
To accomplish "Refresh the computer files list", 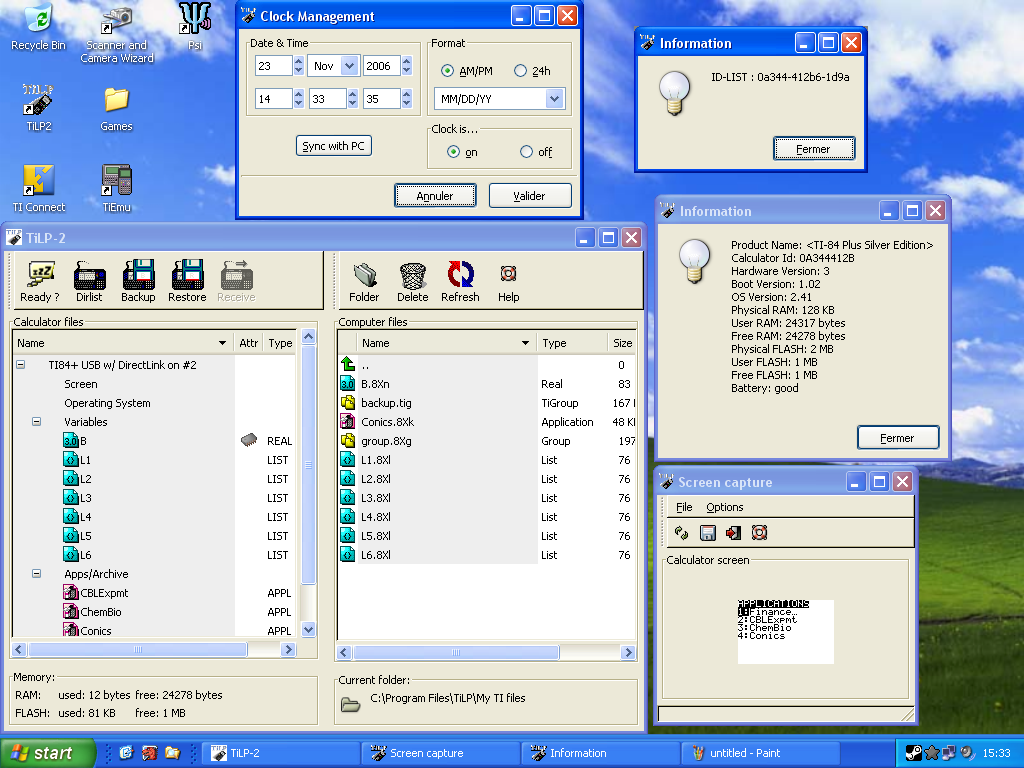I will point(460,282).
